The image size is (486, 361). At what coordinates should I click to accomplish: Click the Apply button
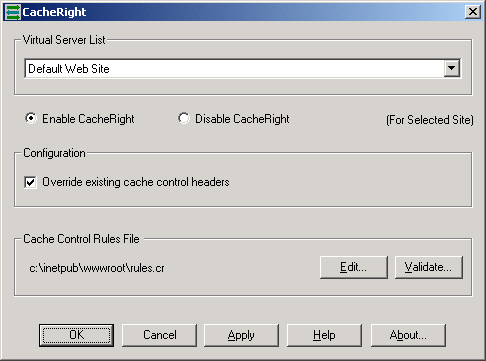click(x=241, y=335)
